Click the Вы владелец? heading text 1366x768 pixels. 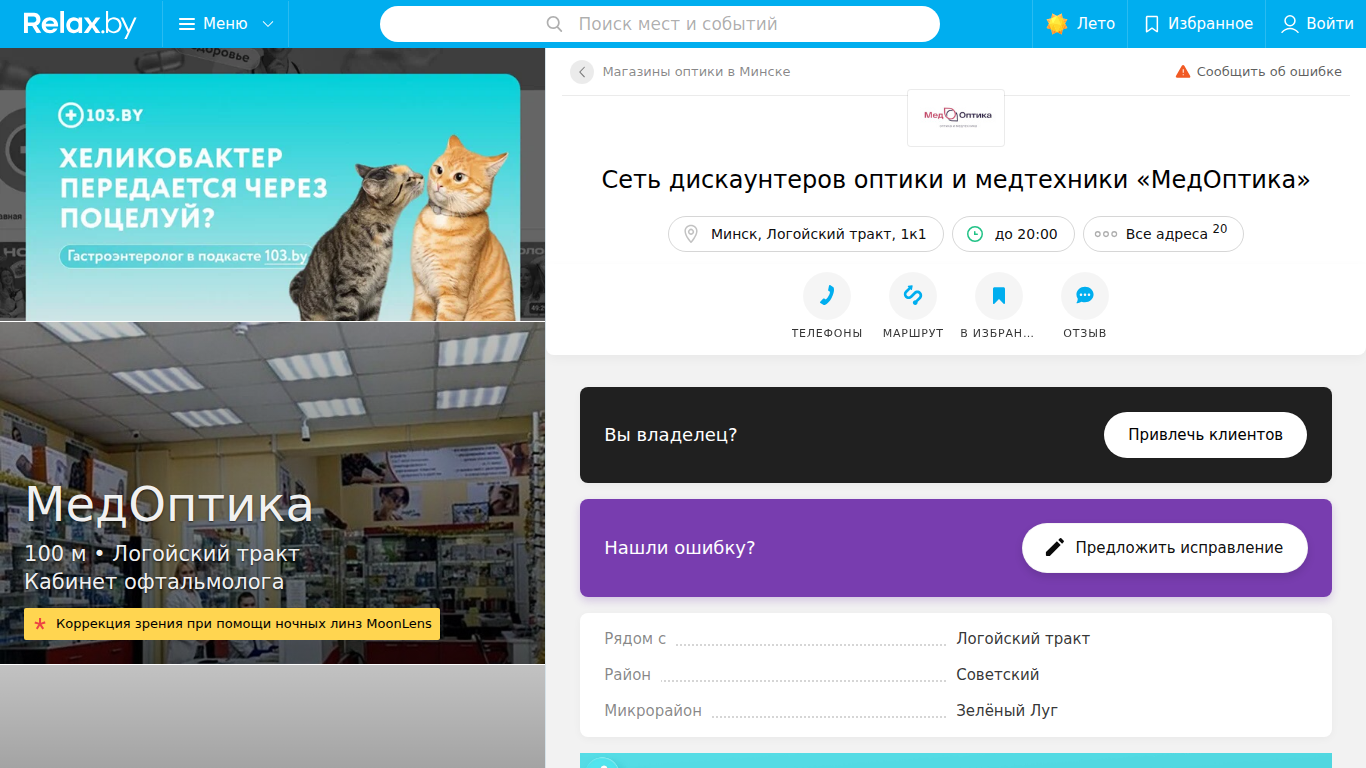pos(671,435)
